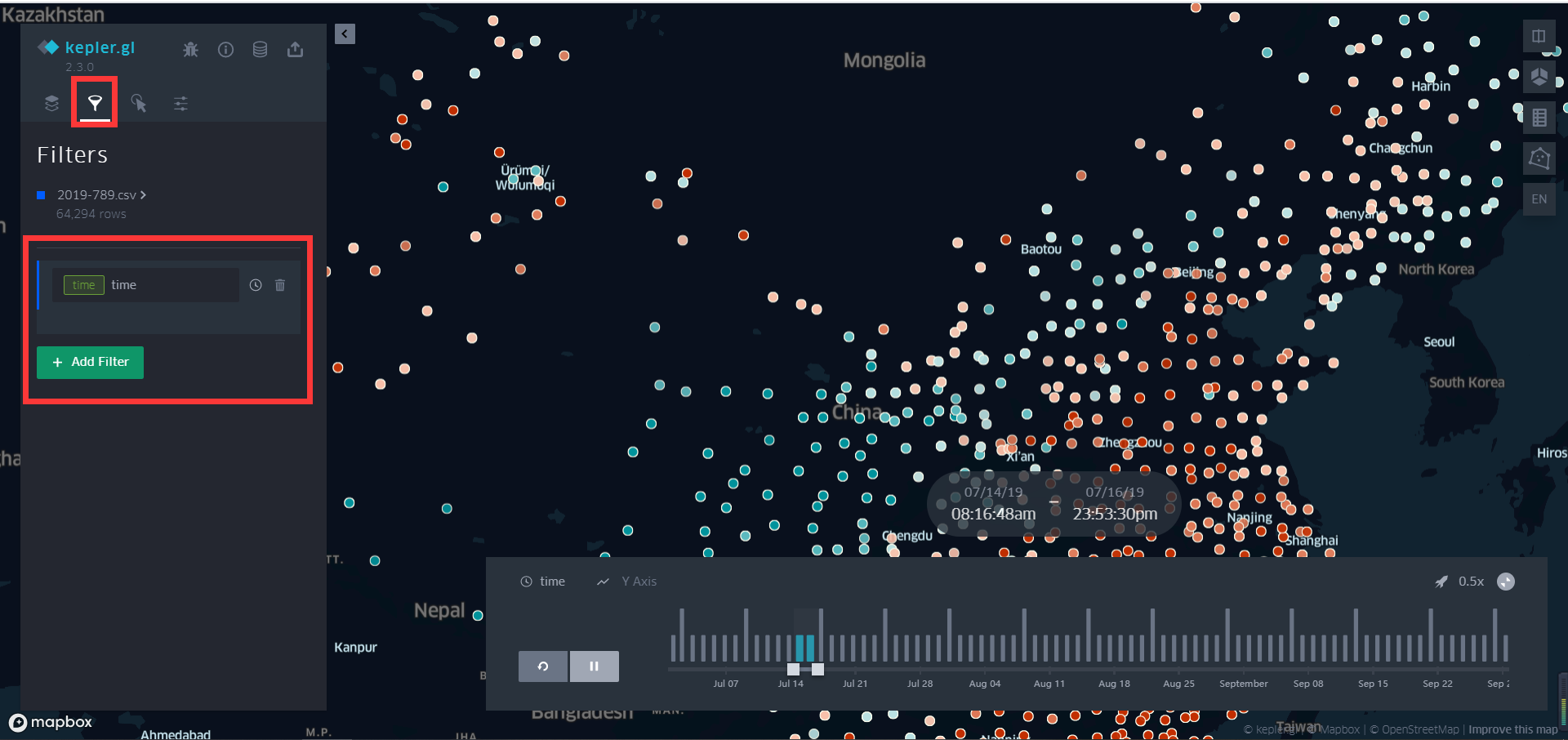Select the polygon draw tool on the map
The image size is (1568, 740).
1539,158
